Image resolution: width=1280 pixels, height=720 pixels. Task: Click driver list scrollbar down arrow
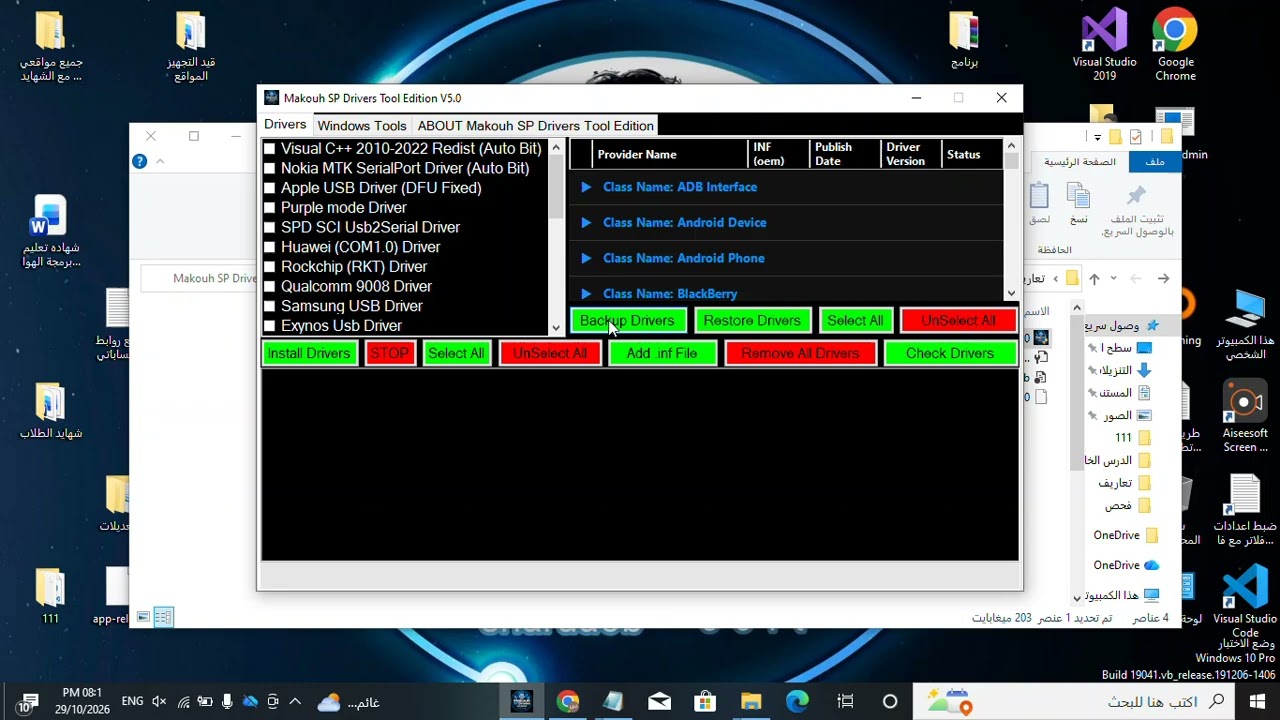[x=556, y=327]
